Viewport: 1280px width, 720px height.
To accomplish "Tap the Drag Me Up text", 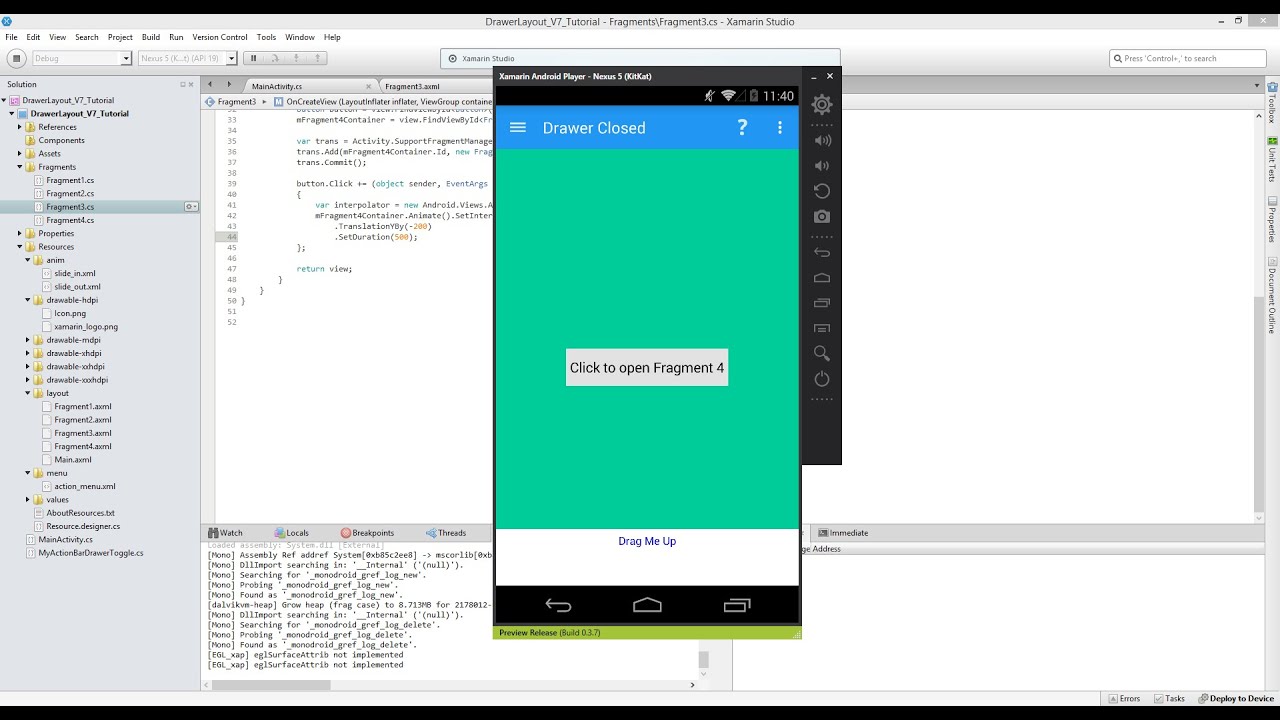I will 647,541.
